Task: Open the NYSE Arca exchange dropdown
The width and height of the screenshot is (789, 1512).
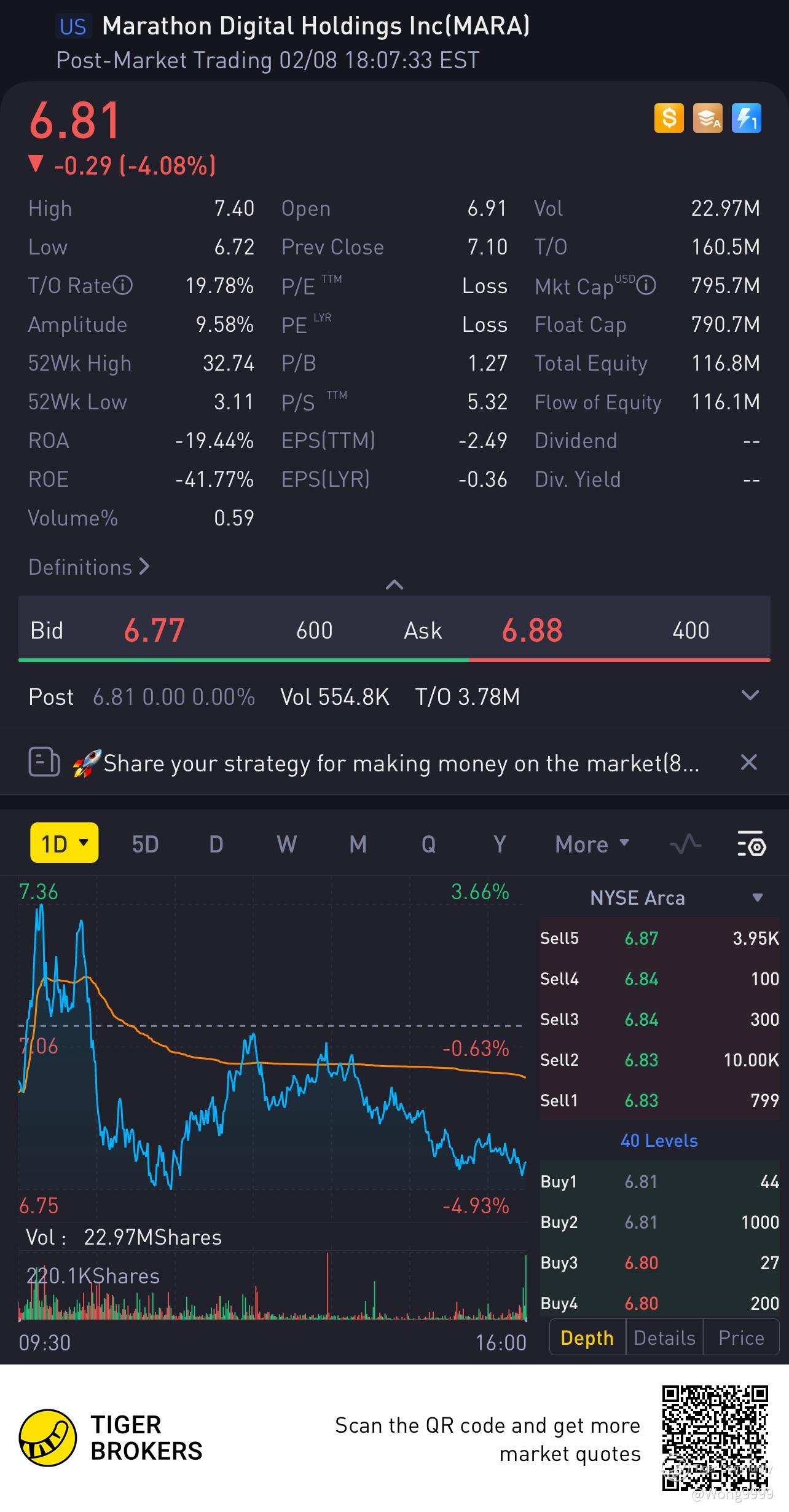Action: coord(676,898)
